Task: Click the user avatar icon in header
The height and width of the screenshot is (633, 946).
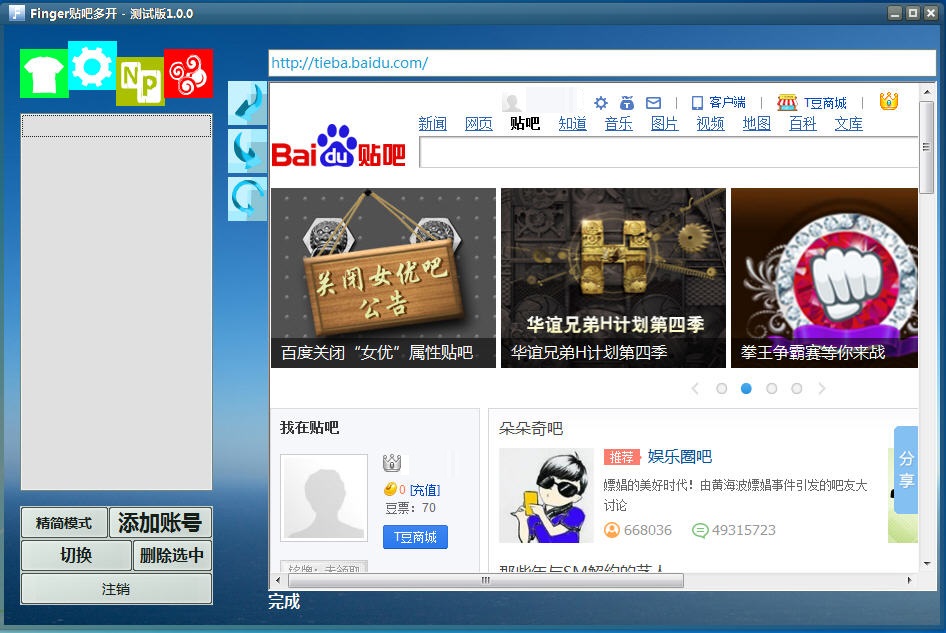Action: click(x=512, y=102)
